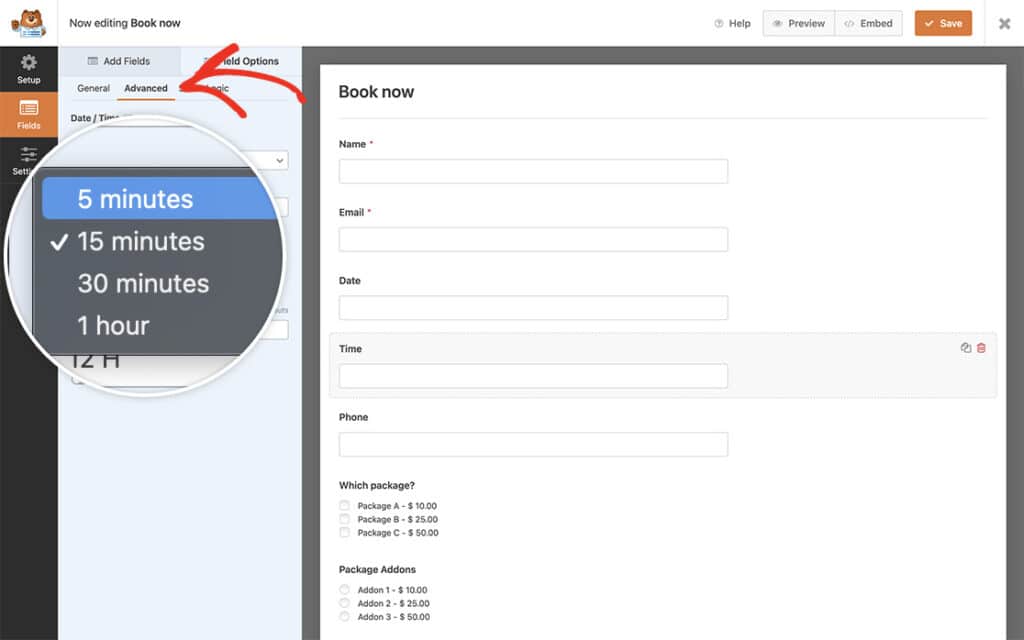Viewport: 1024px width, 640px height.
Task: Select 30 minutes from the interval dropdown
Action: [143, 282]
